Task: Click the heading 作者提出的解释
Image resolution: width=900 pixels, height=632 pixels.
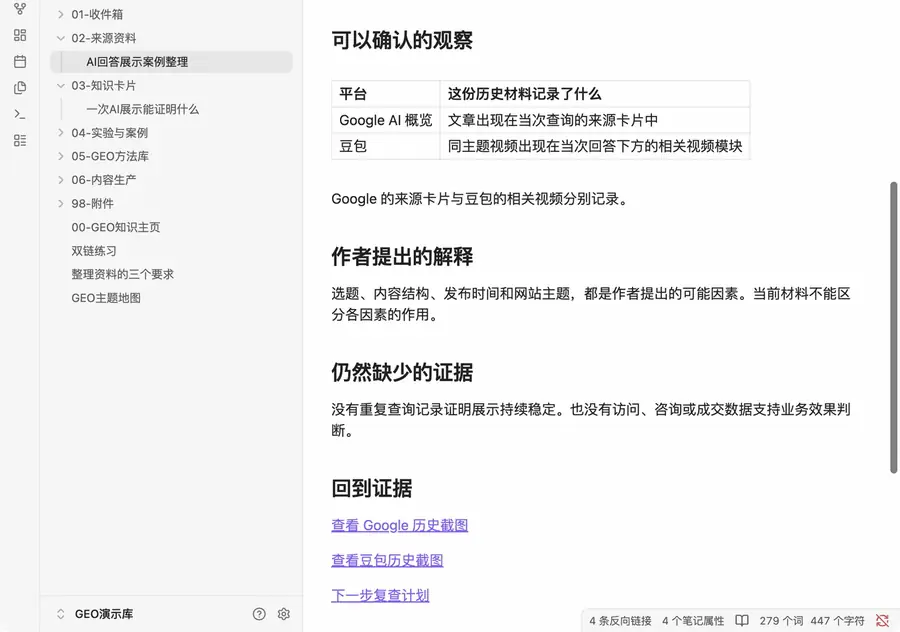Action: [402, 257]
